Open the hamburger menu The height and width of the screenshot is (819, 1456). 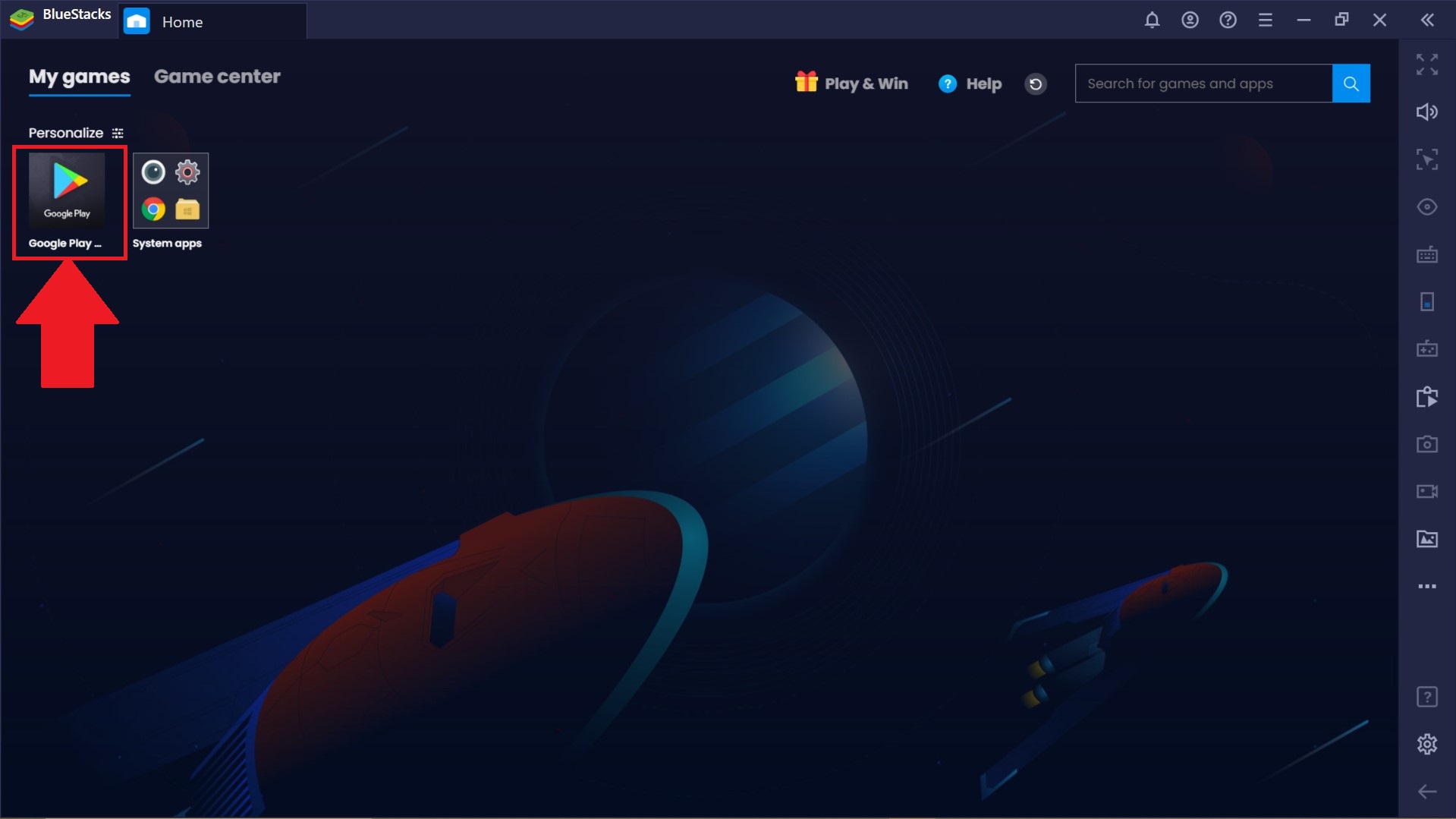[x=1265, y=20]
